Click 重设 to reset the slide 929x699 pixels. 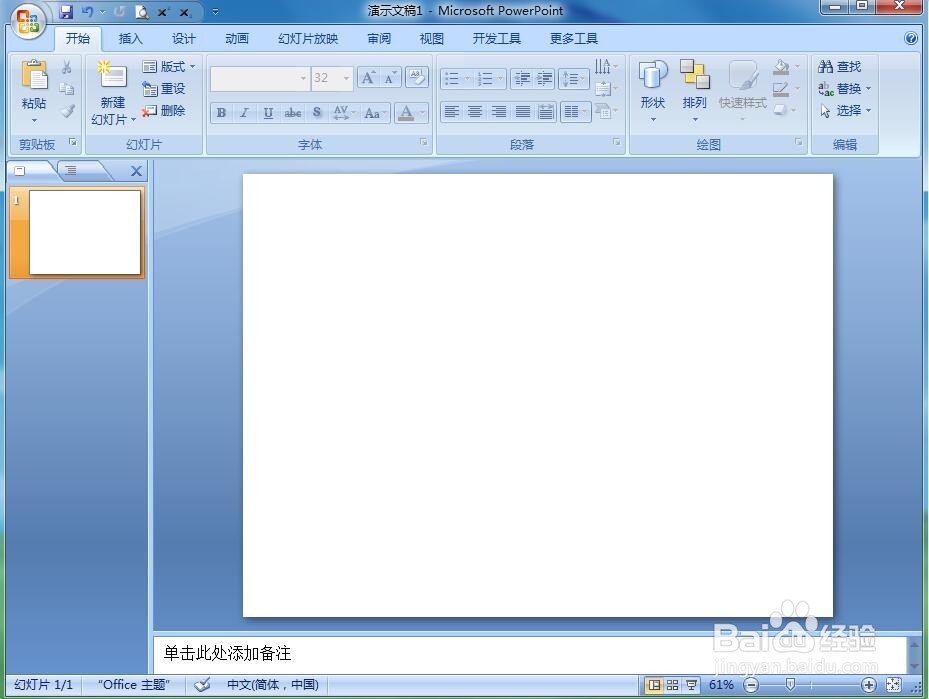(164, 89)
